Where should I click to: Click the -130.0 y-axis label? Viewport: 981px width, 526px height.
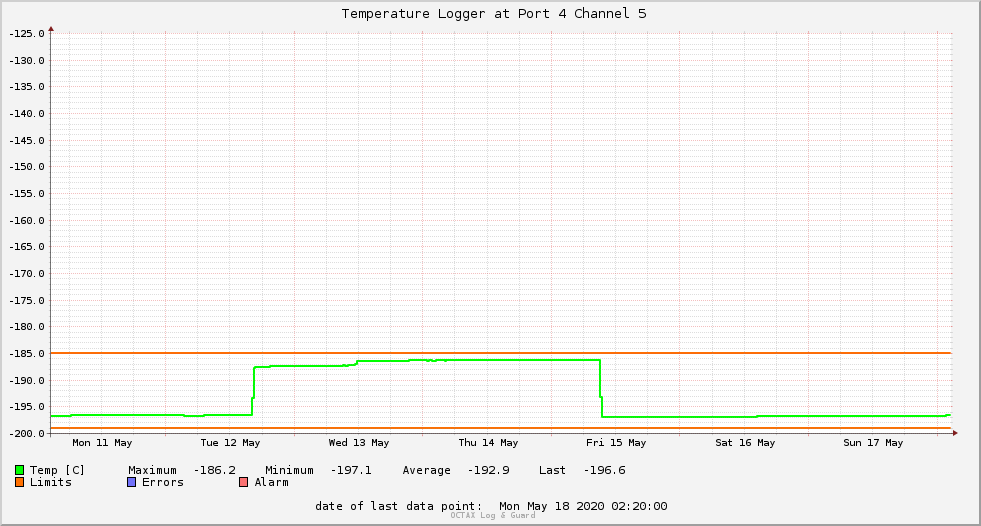(x=27, y=61)
